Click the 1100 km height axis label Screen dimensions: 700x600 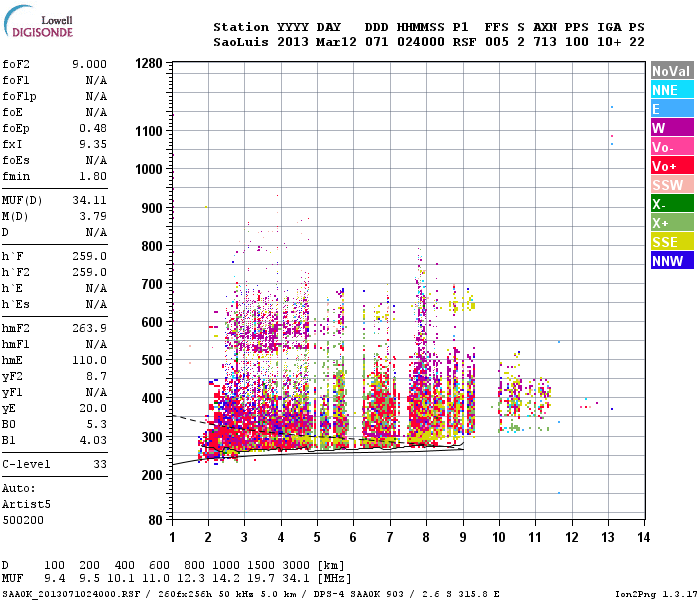coord(149,131)
